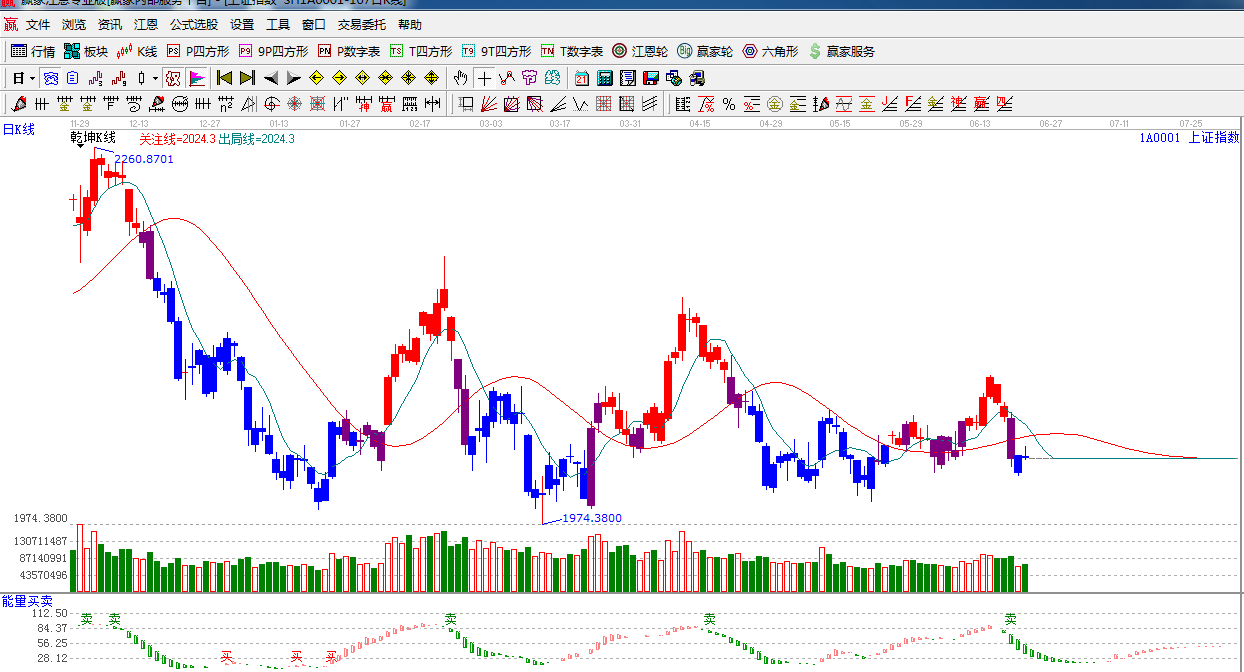Expand the candlestick style dropdown arrow

[x=154, y=78]
